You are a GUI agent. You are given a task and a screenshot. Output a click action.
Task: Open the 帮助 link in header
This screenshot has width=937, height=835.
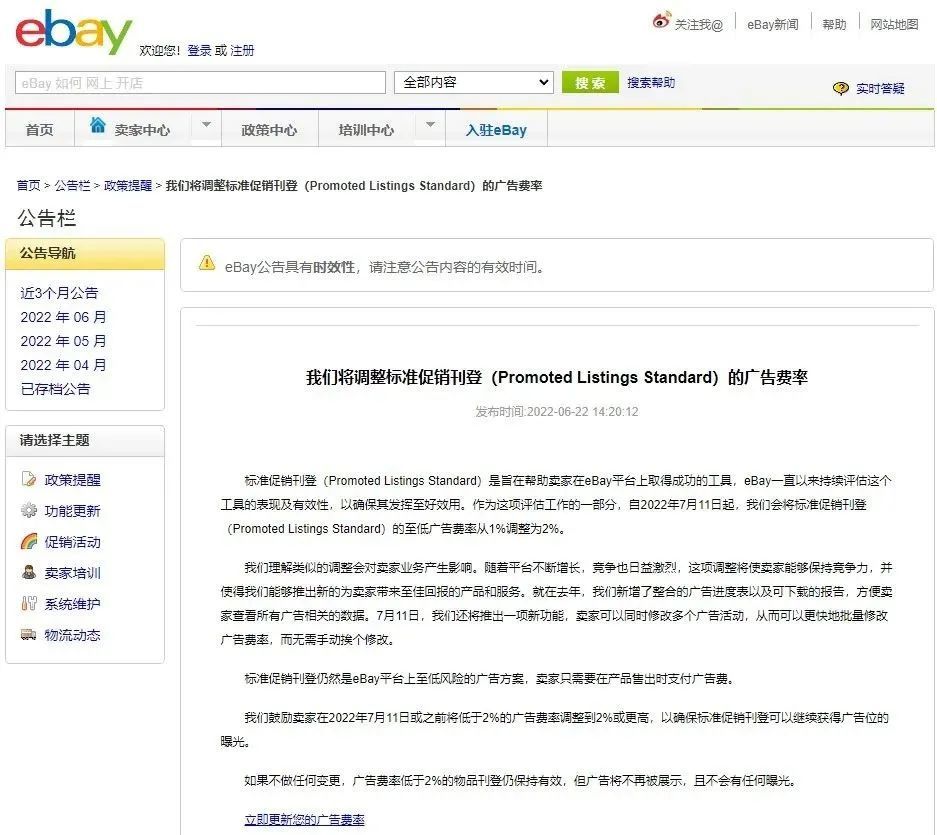coord(834,25)
